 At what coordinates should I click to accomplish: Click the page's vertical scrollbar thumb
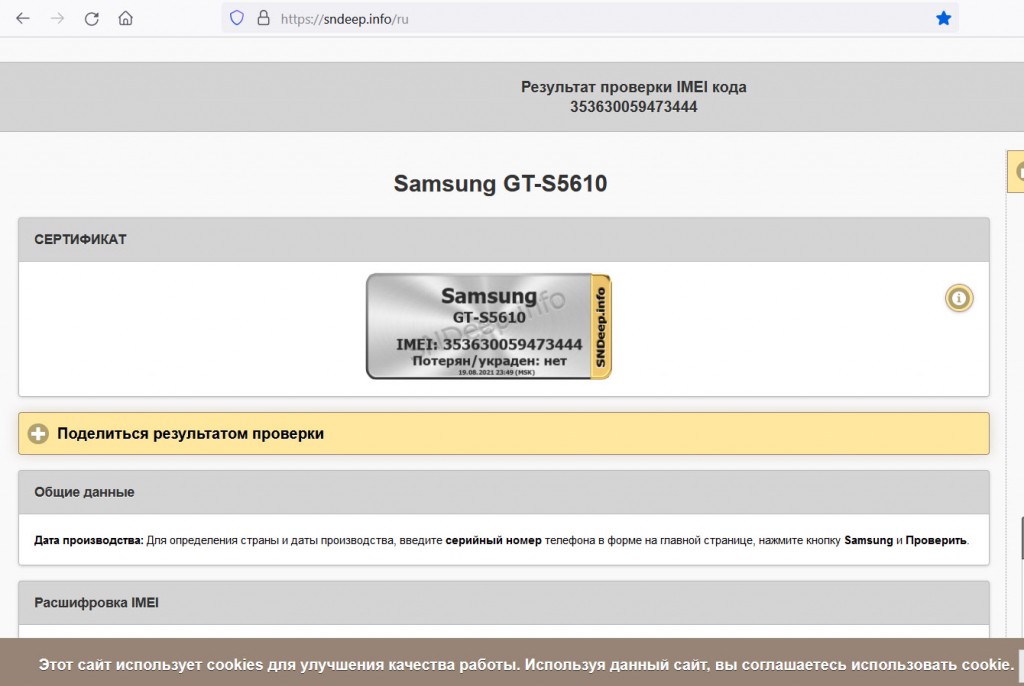(x=1021, y=538)
